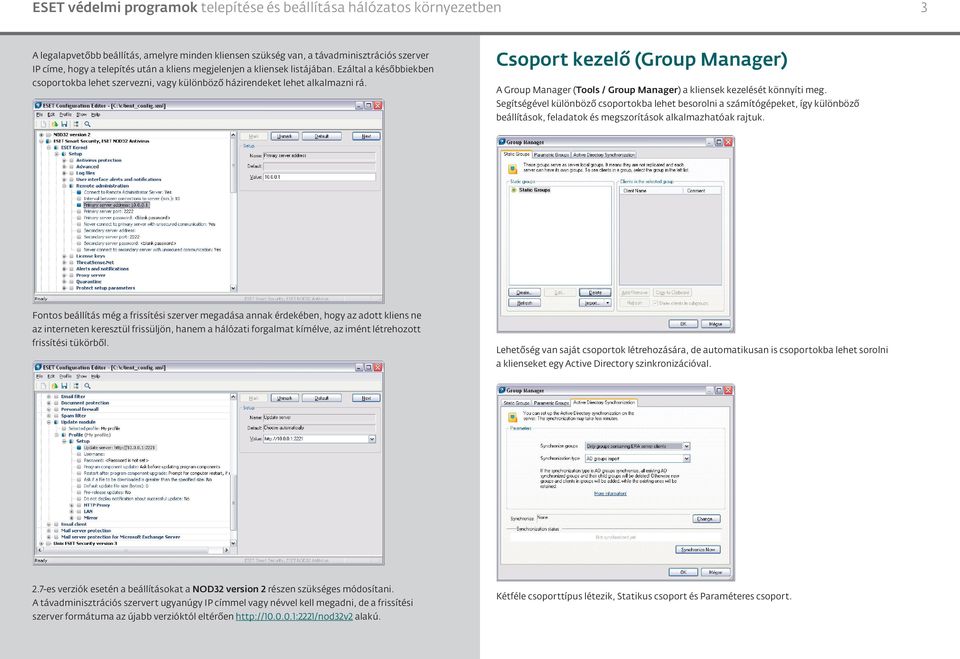
Task: Switch to Static Groups tab in lower Group Manager
Action: click(516, 403)
